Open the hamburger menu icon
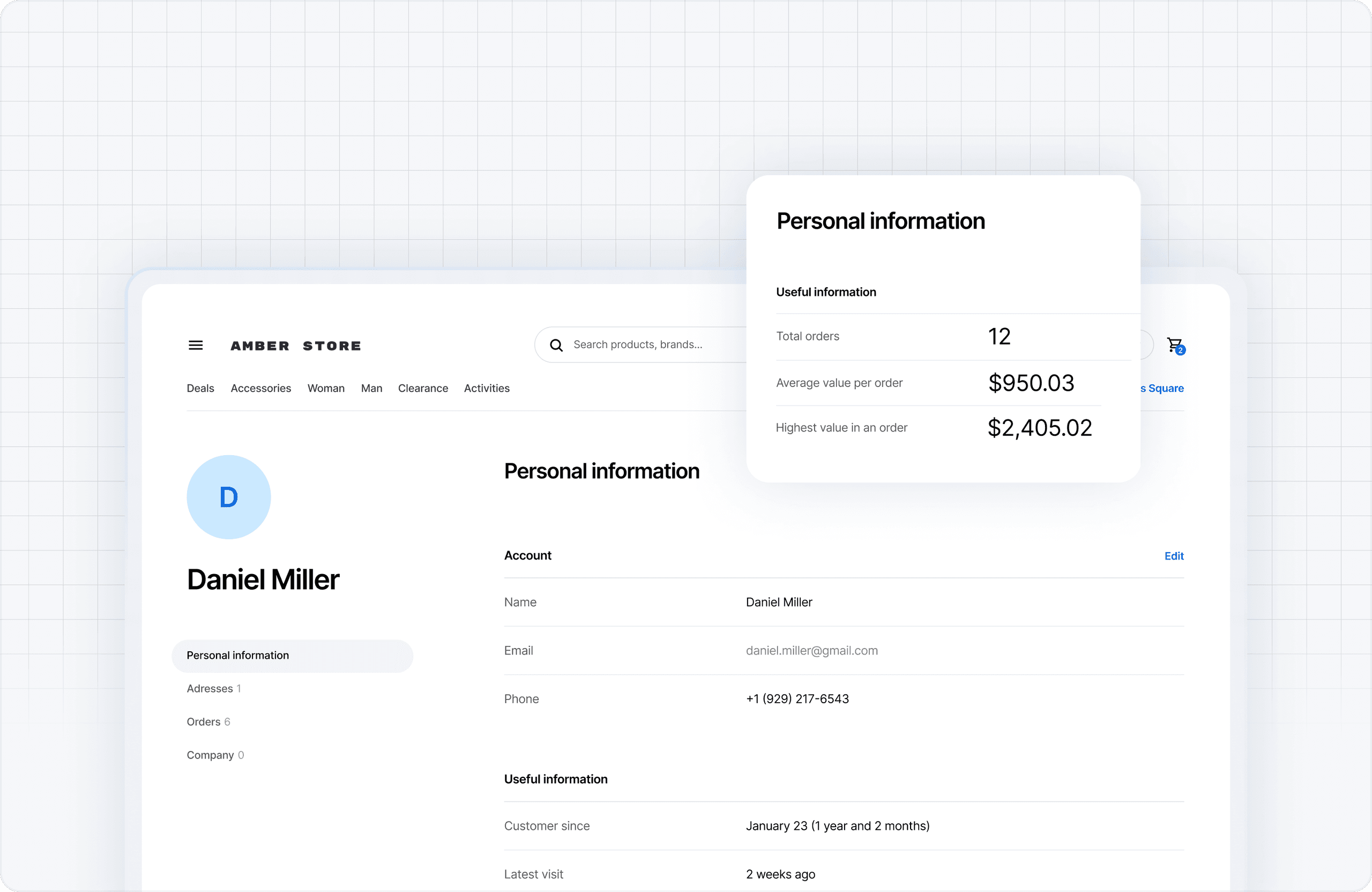The image size is (1372, 892). tap(196, 345)
